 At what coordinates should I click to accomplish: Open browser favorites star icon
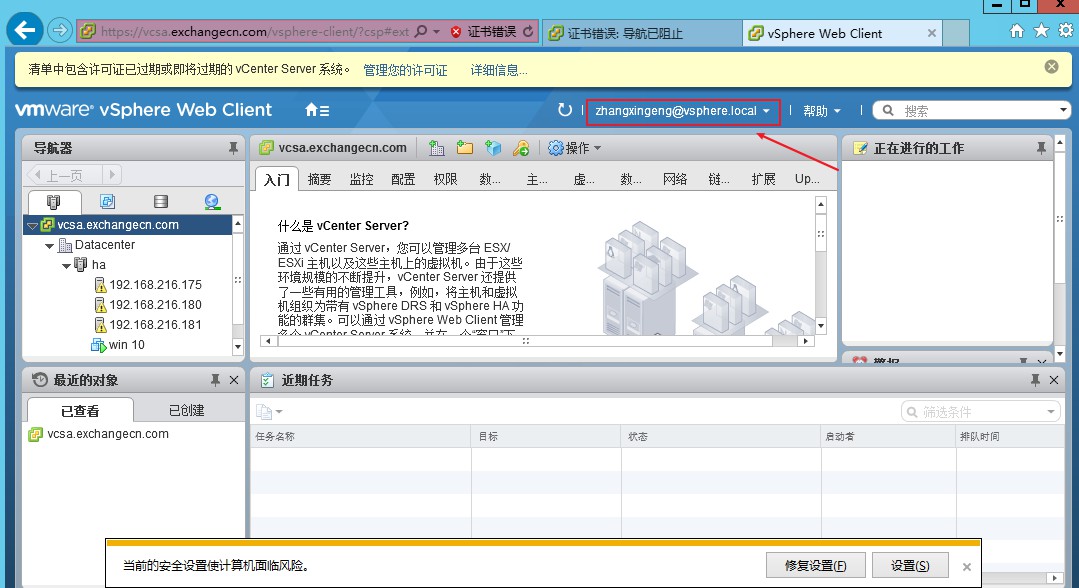pyautogui.click(x=1041, y=31)
